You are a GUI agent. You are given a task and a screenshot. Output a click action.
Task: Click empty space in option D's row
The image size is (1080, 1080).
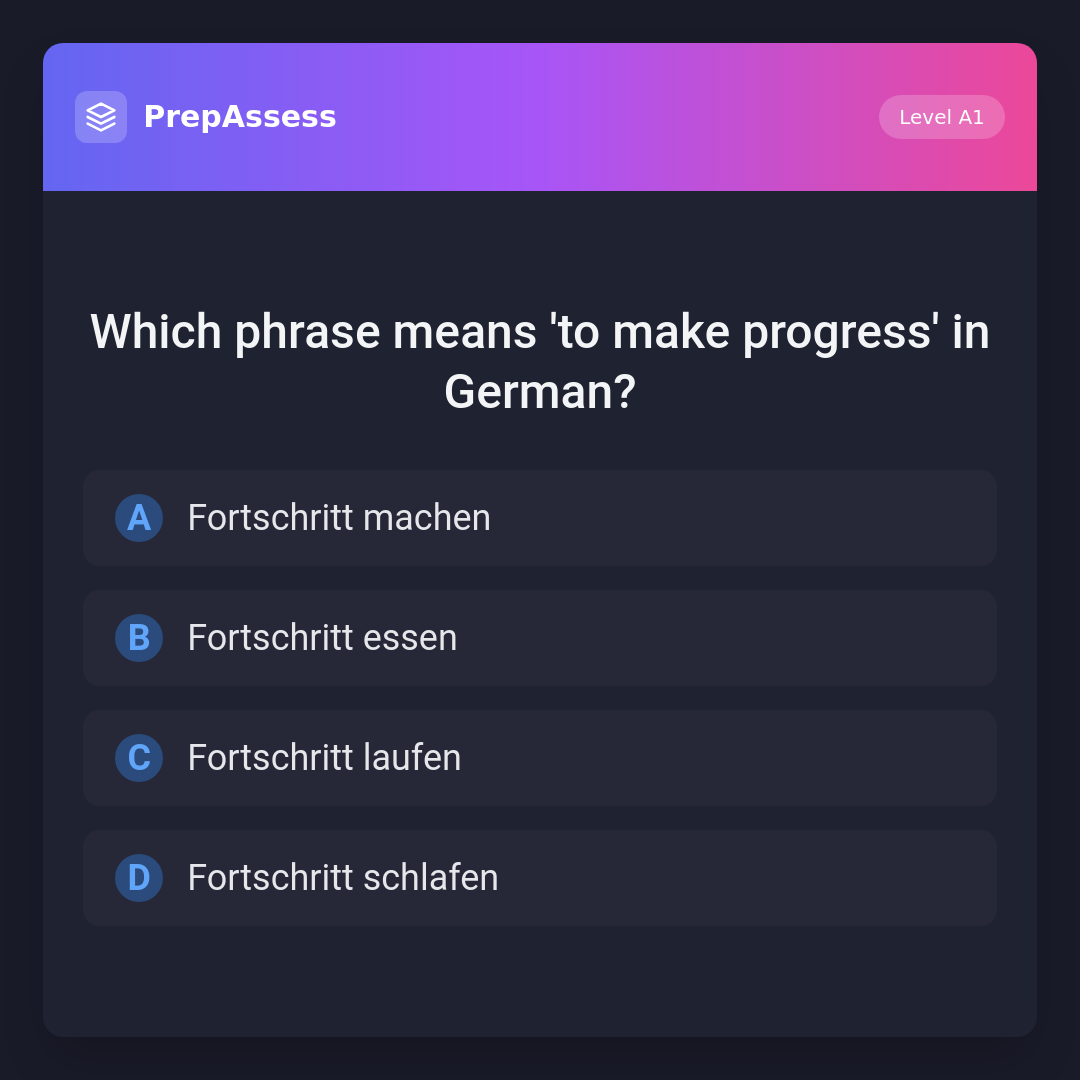(750, 878)
